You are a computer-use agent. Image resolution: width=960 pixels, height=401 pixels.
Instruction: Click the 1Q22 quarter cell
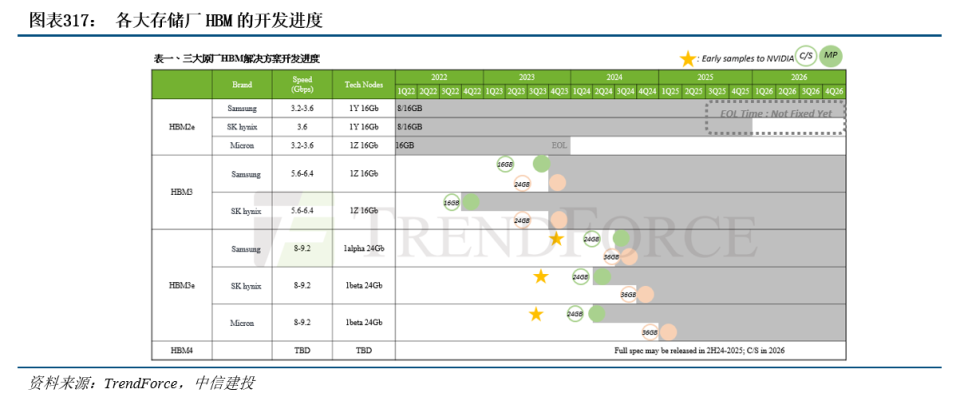[407, 92]
